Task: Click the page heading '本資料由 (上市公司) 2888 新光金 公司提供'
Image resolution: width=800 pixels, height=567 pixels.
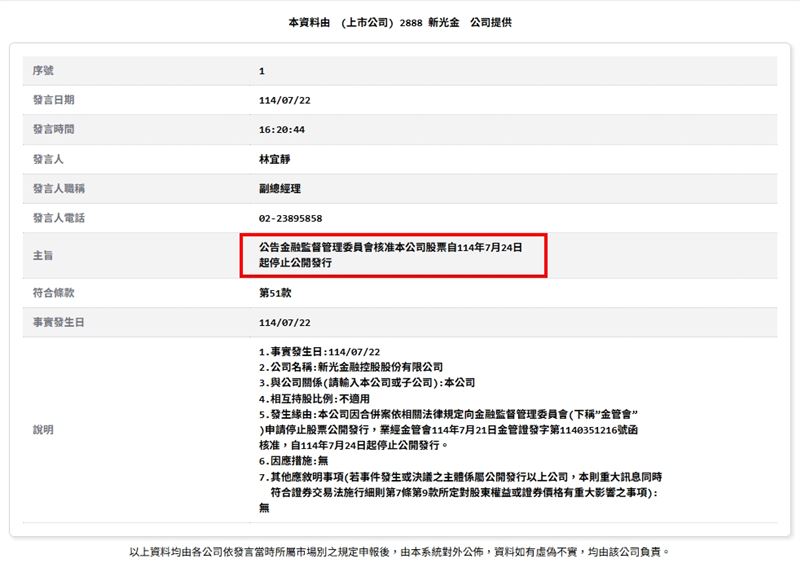Action: coord(399,22)
